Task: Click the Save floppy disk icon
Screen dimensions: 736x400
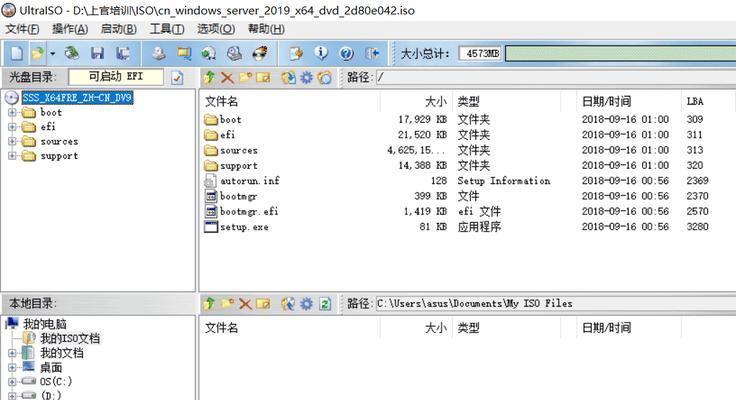Action: pyautogui.click(x=97, y=53)
